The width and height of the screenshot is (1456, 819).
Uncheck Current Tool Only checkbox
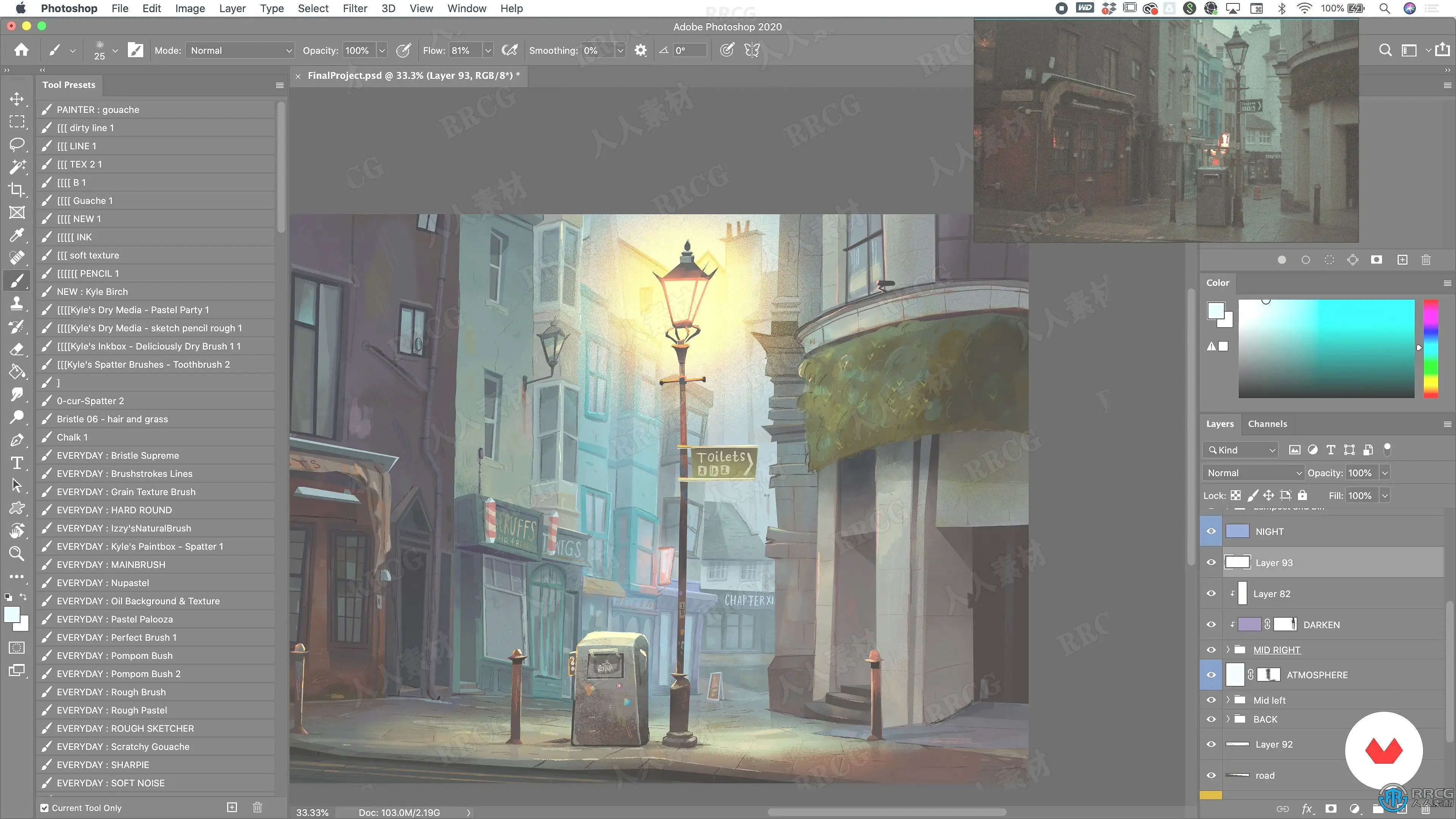click(x=45, y=808)
